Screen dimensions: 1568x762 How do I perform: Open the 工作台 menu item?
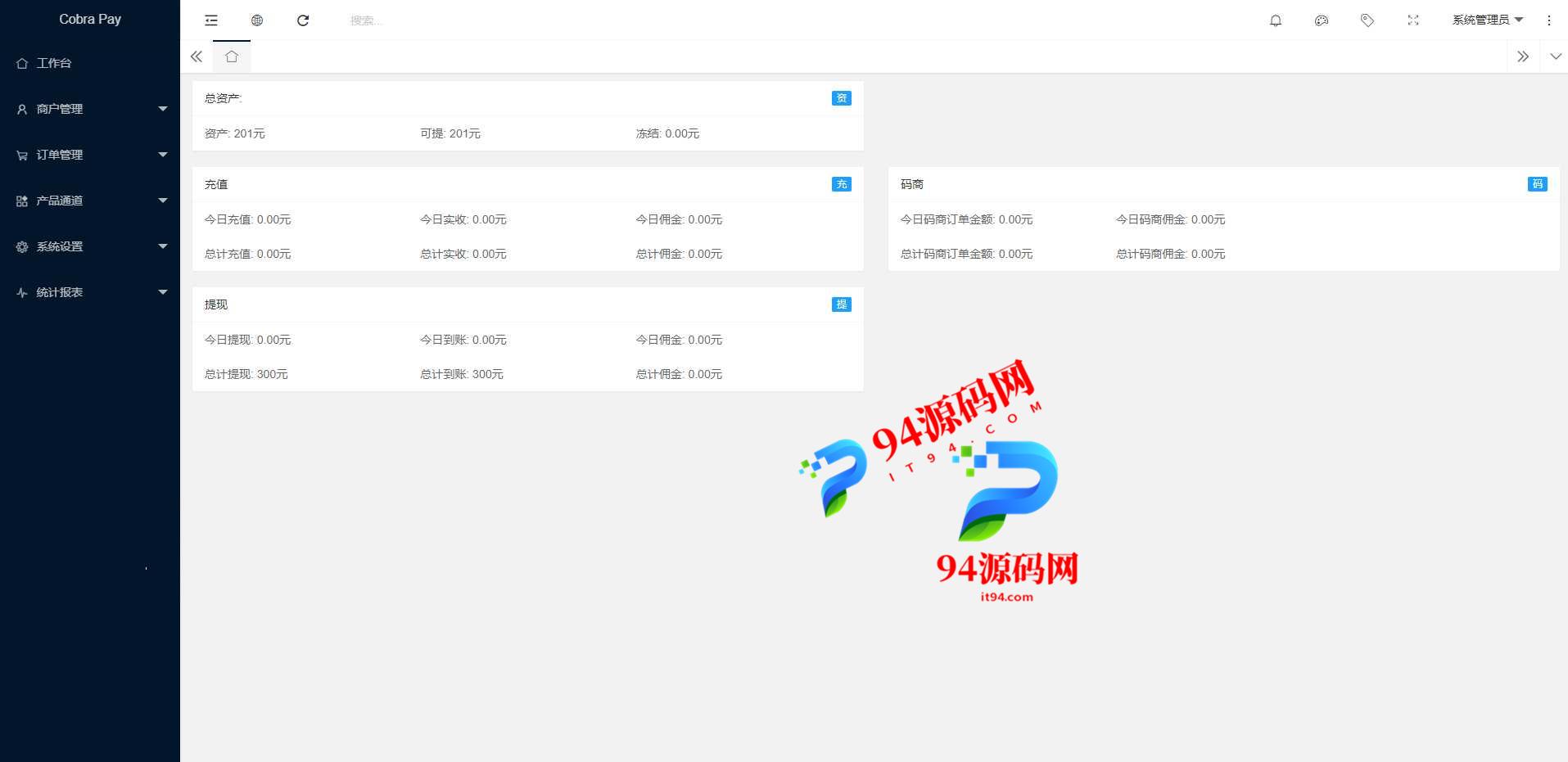[x=90, y=63]
